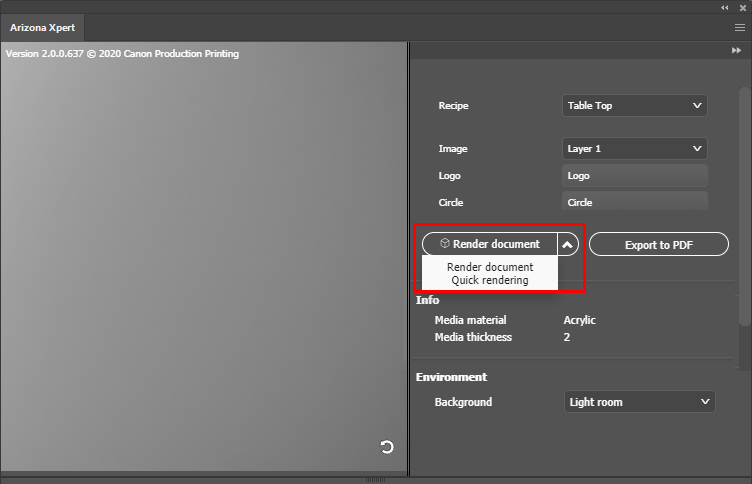Click the Media thickness value 2
Viewport: 752px width, 484px height.
pyautogui.click(x=567, y=337)
